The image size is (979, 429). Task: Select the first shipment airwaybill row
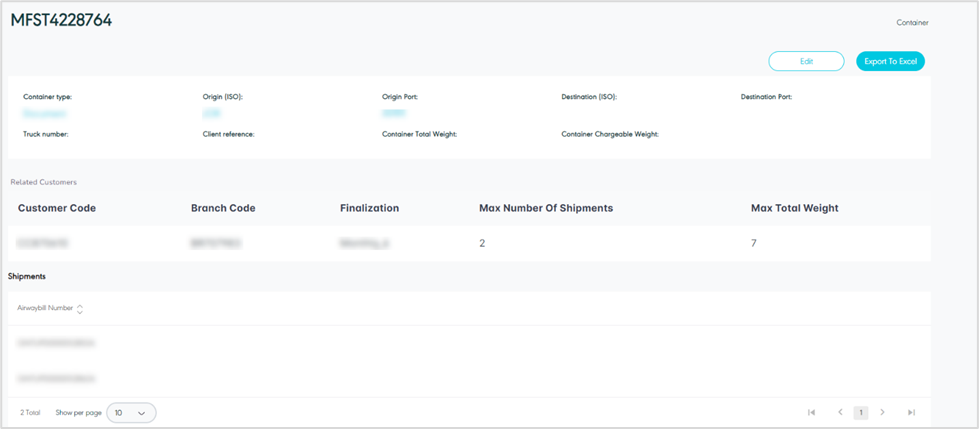tap(57, 343)
